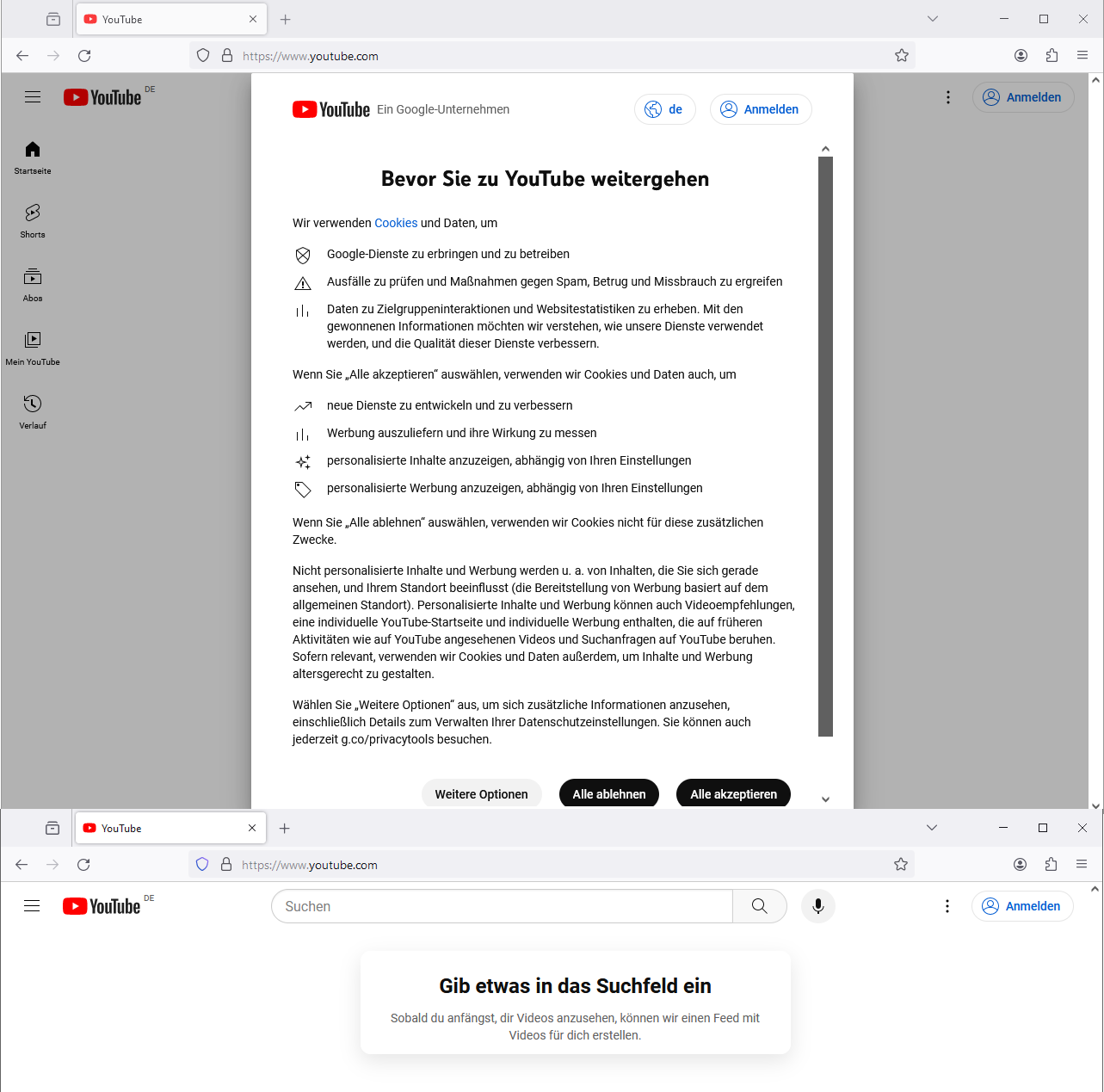
Task: Follow the Cookies link in the dialog
Action: [x=396, y=223]
